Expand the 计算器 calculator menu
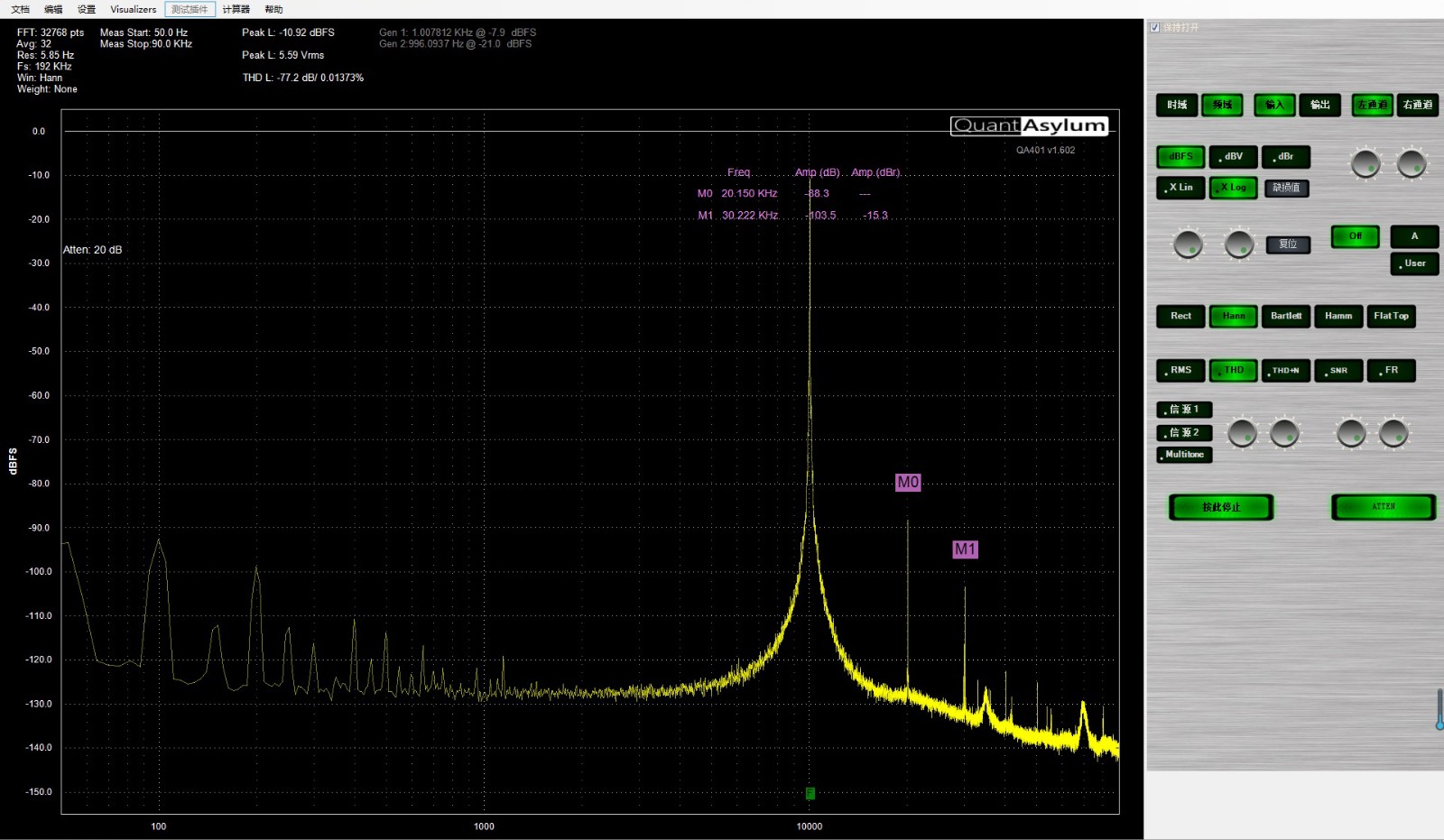Screen dimensions: 1444x840 (236, 9)
